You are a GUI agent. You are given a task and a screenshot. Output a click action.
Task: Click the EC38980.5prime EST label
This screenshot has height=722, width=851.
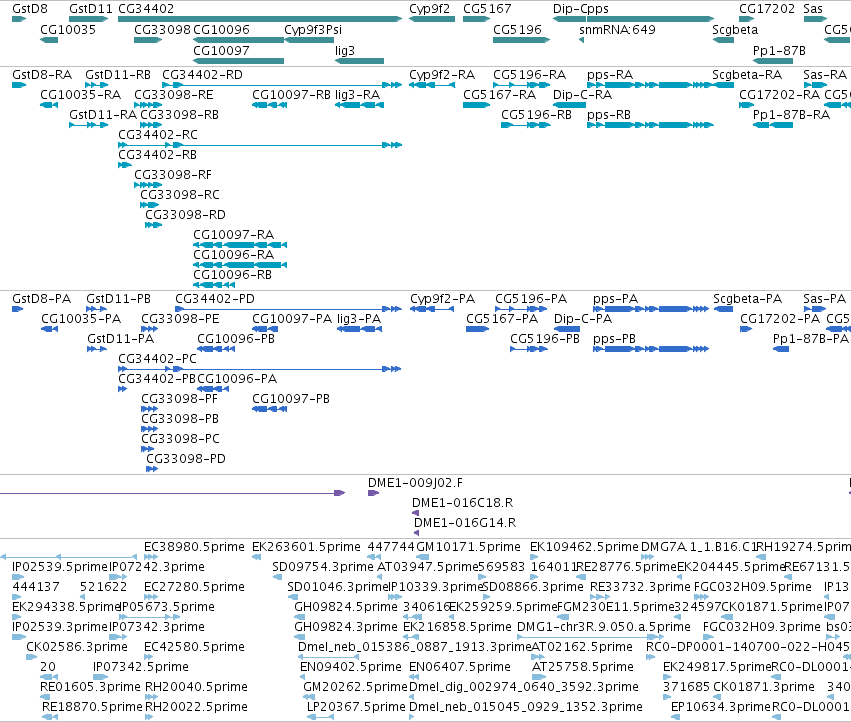click(194, 547)
